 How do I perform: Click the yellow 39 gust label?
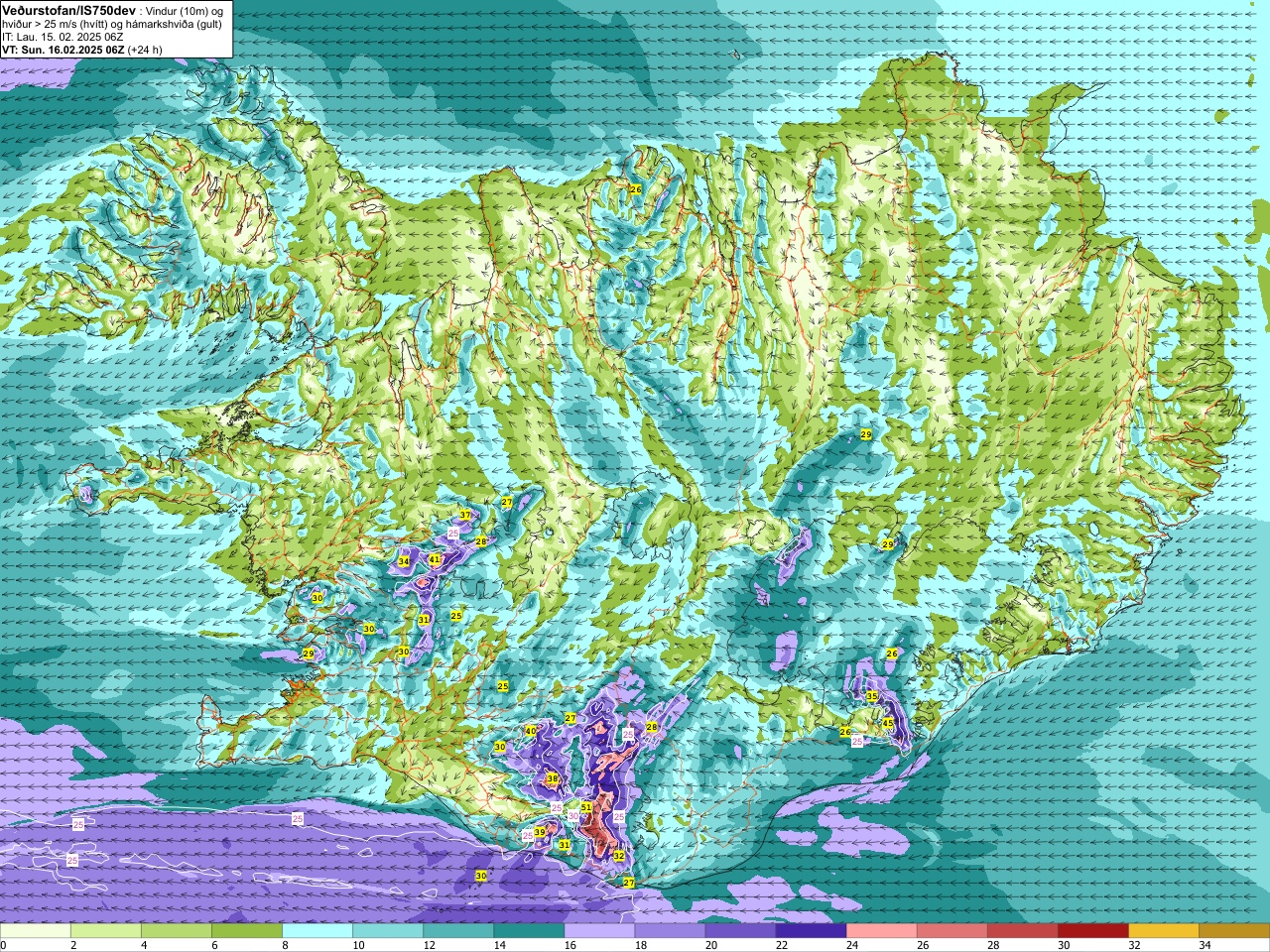[540, 832]
